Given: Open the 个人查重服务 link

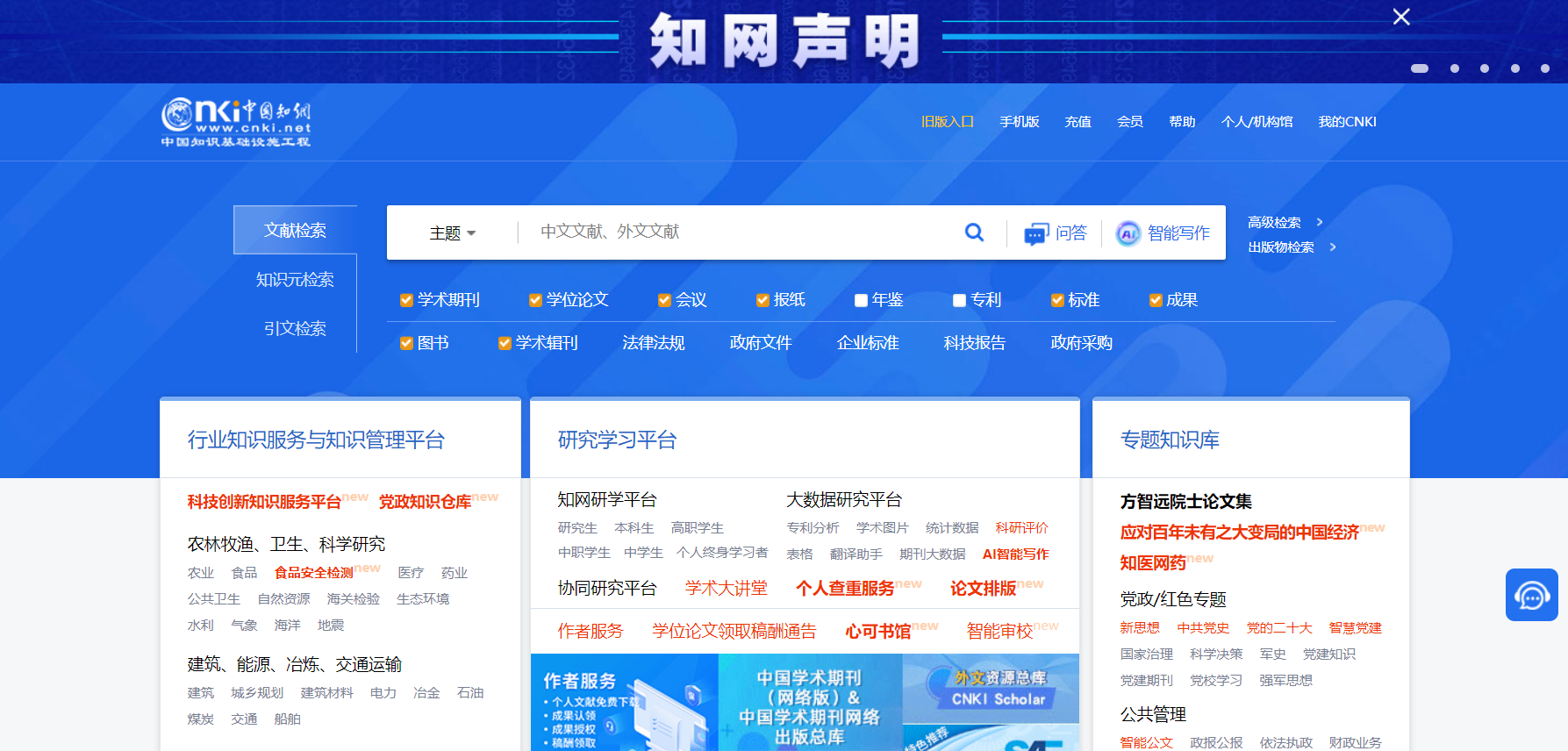Looking at the screenshot, I should click(x=845, y=589).
